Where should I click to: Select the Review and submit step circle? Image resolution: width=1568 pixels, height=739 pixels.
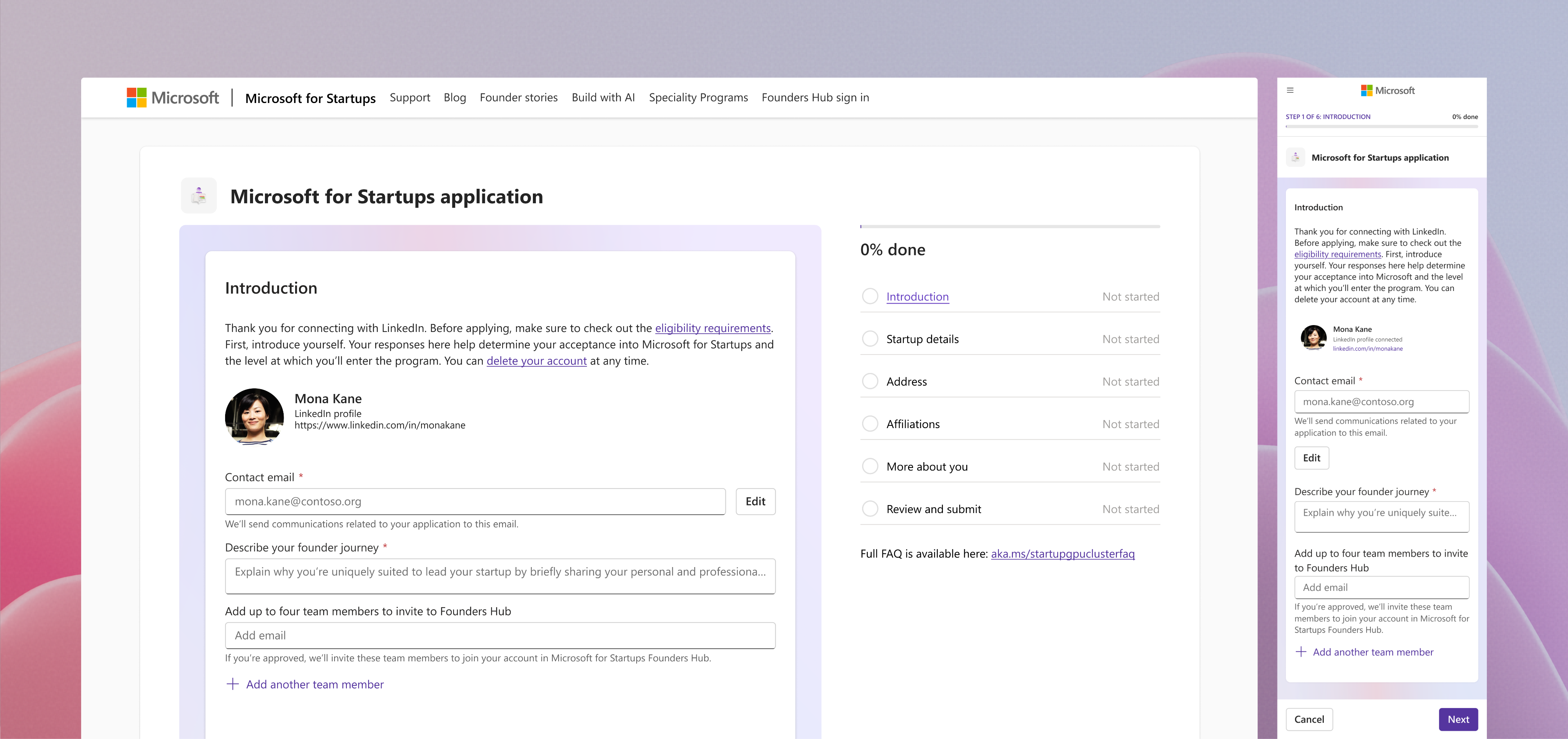(871, 509)
